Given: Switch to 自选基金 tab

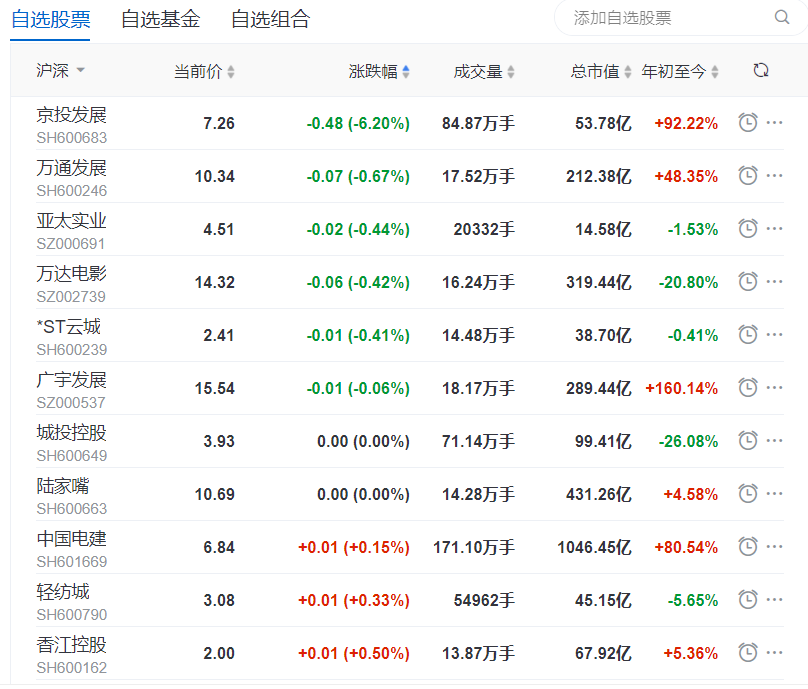Looking at the screenshot, I should (160, 20).
